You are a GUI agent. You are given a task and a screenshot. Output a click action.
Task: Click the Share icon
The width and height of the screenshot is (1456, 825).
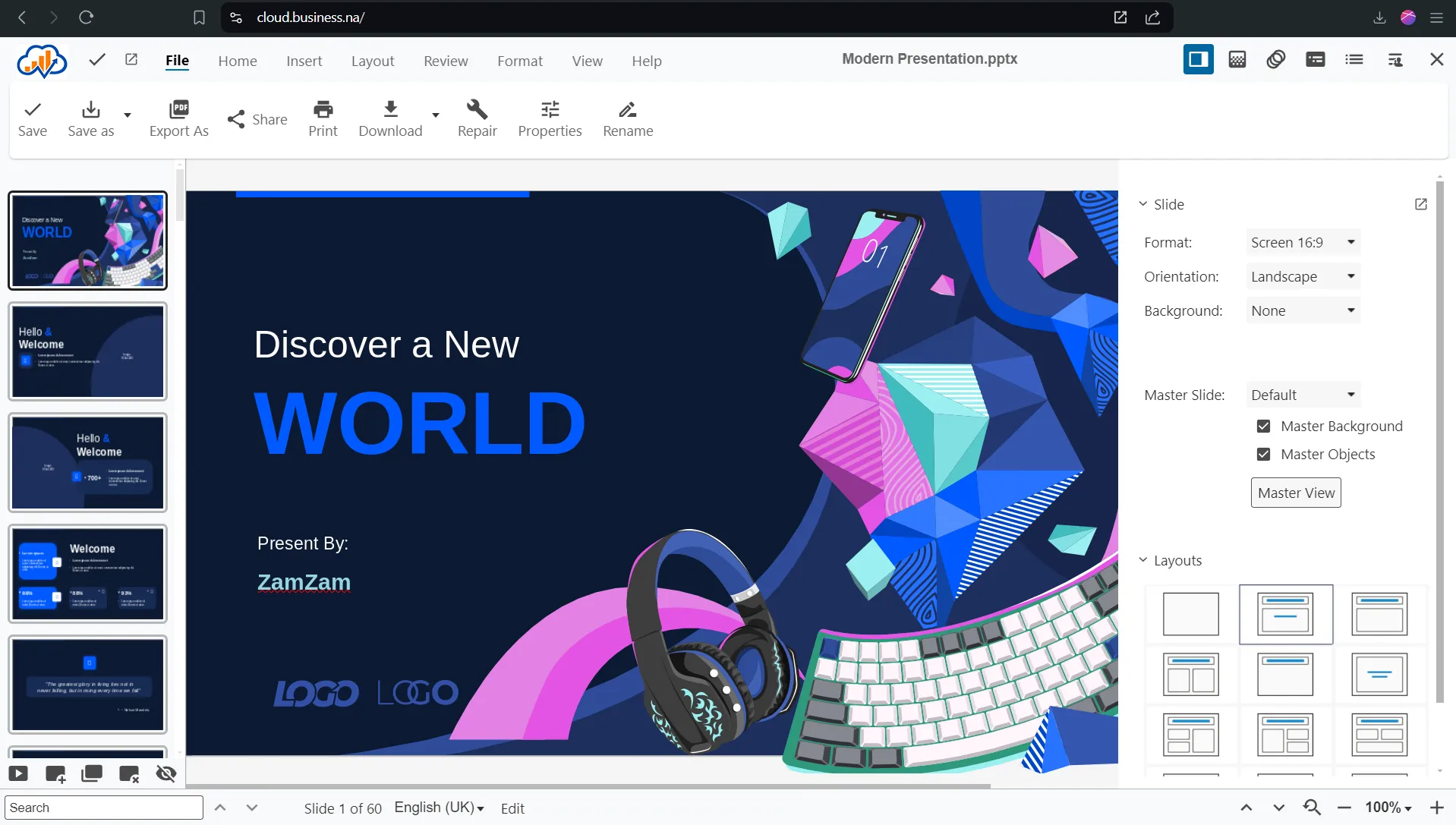tap(236, 119)
